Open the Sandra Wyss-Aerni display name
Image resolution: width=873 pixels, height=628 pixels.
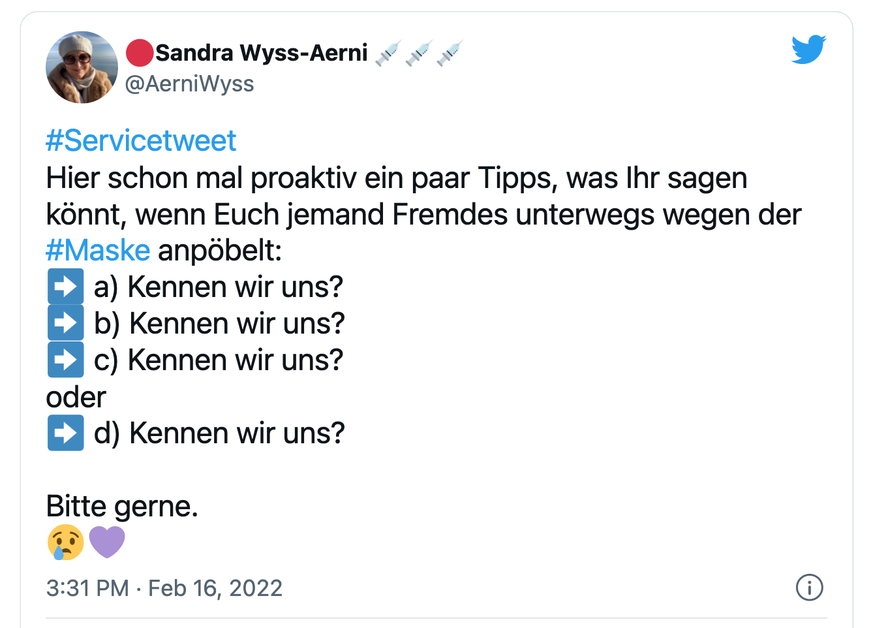click(x=262, y=53)
